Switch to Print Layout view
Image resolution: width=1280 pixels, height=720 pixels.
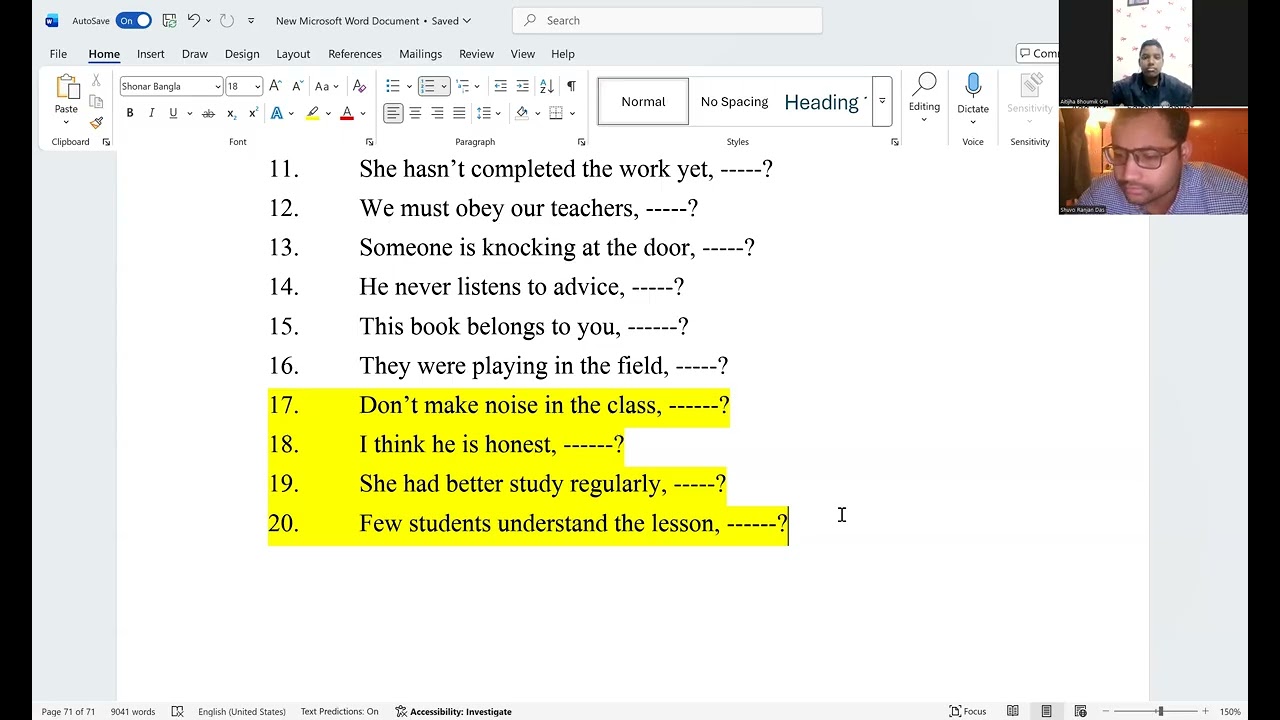click(x=1046, y=711)
